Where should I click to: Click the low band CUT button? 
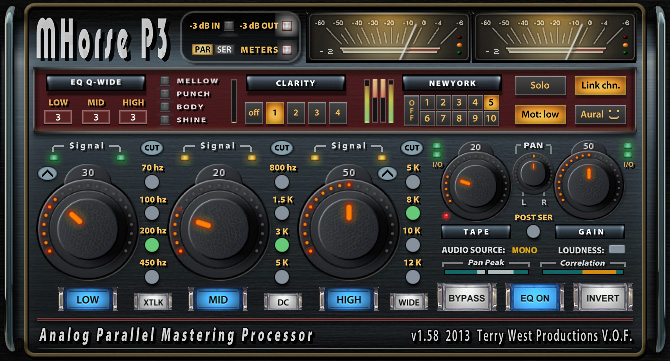point(152,148)
